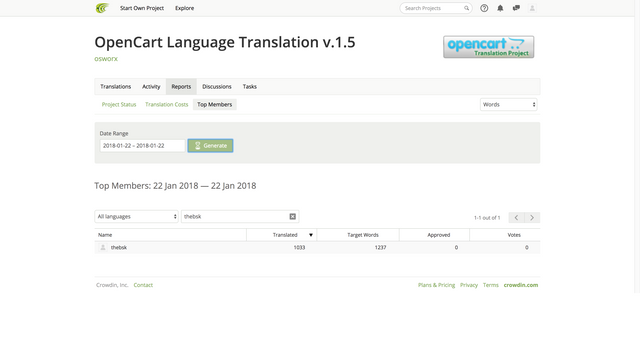Sort by the Approved column header
Screen dimensions: 640x363
point(434,235)
